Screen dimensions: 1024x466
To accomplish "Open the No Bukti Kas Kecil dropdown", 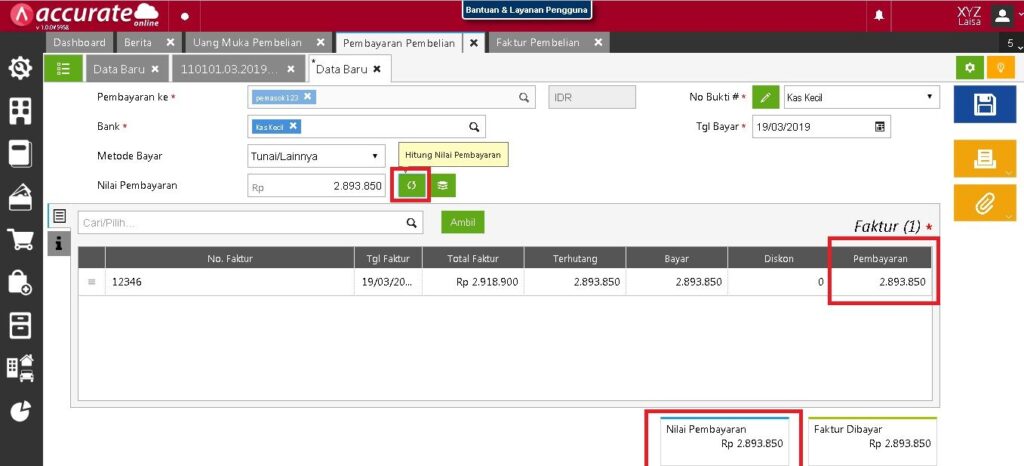I will 861,97.
